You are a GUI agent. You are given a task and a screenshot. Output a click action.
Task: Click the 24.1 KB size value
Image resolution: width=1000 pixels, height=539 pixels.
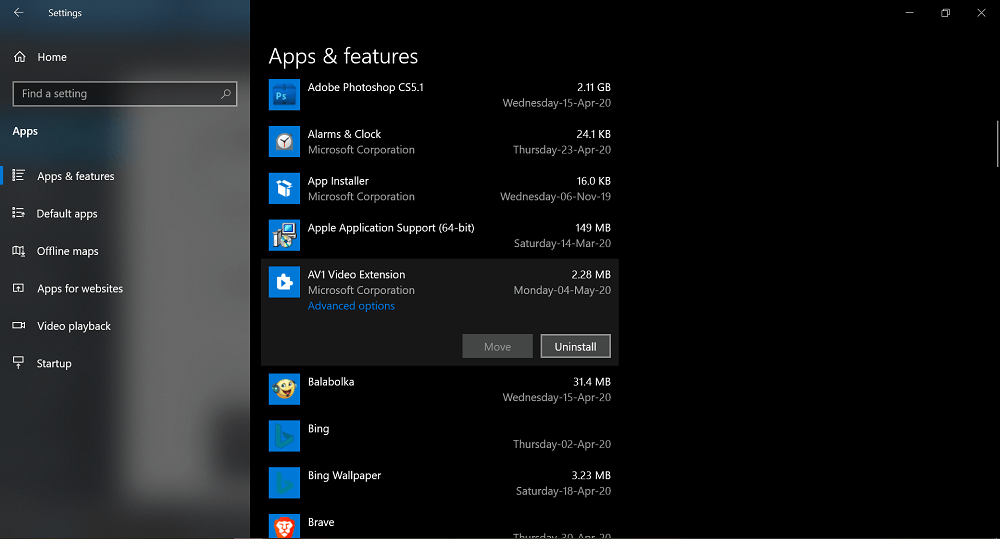[x=594, y=134]
